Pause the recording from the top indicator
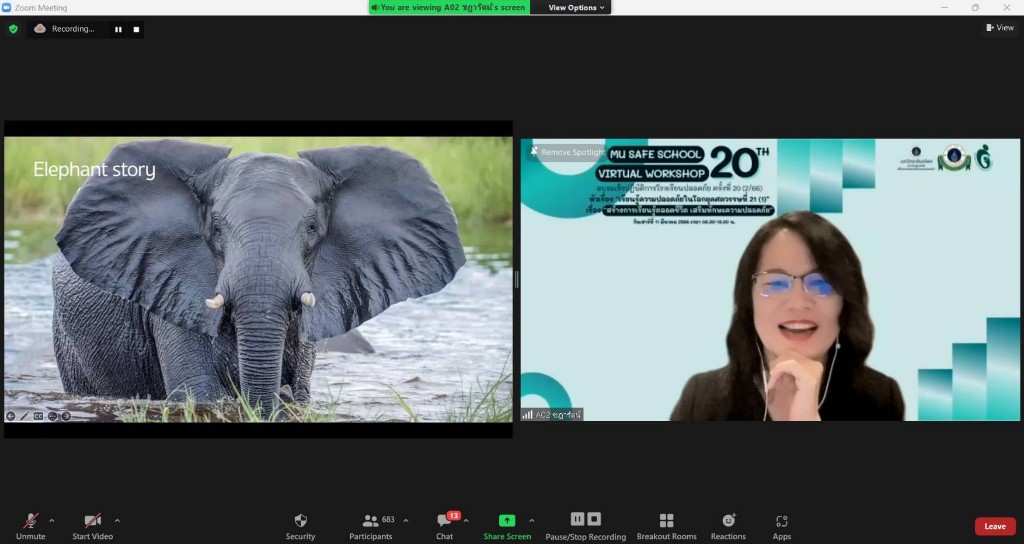The image size is (1024, 544). tap(118, 29)
